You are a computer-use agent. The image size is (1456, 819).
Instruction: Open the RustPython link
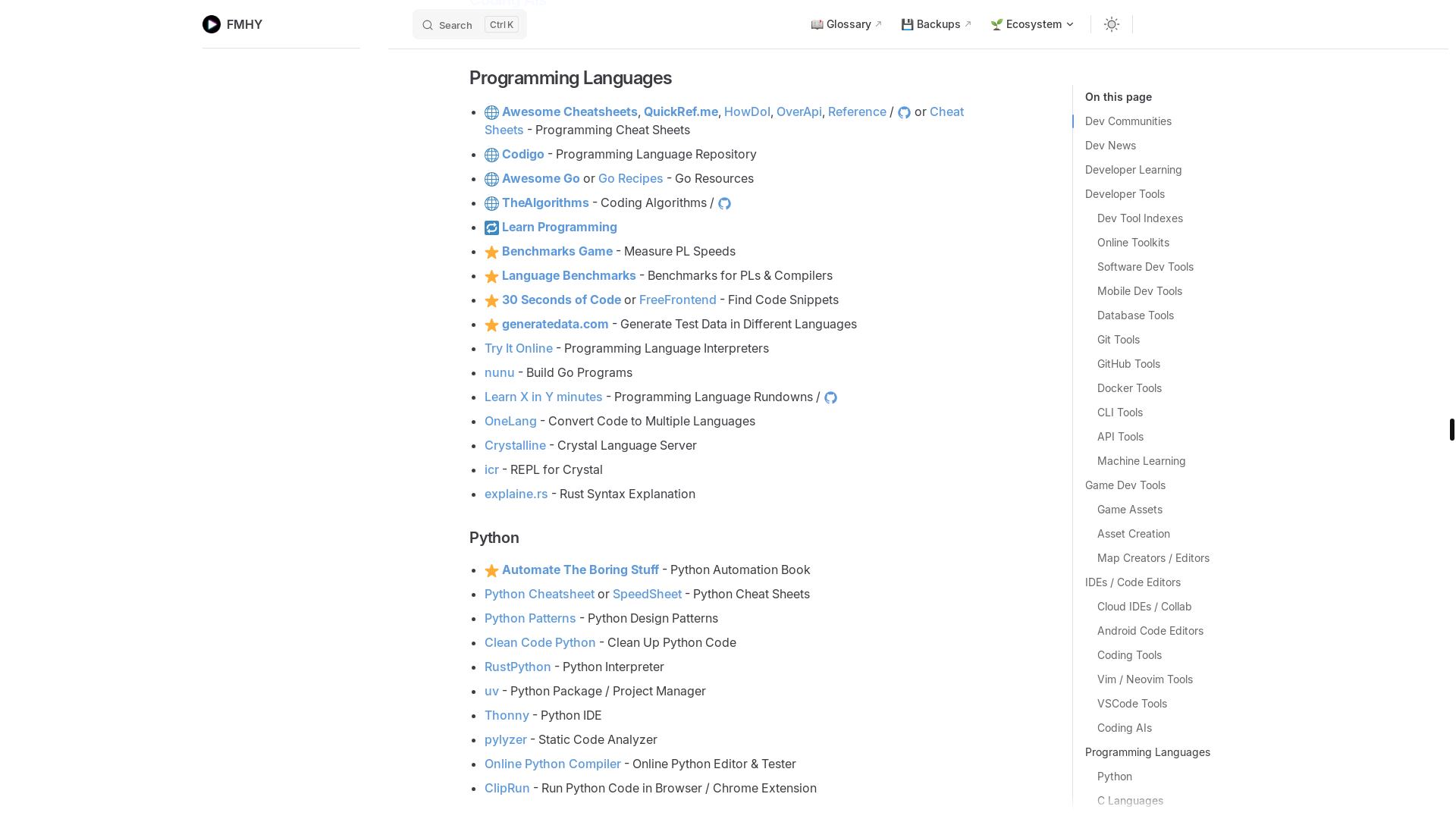(x=517, y=667)
